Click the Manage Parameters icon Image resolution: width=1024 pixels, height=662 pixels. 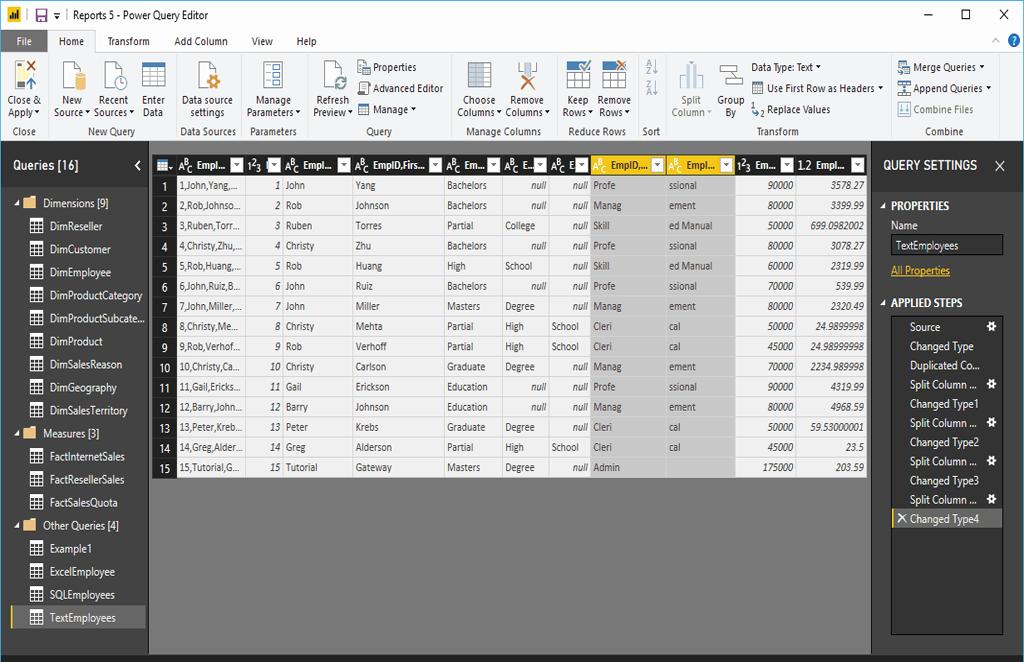[273, 75]
